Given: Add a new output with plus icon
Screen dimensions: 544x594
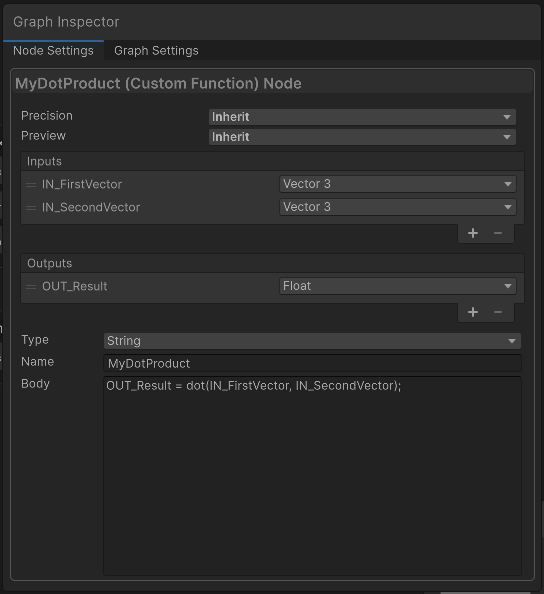Looking at the screenshot, I should tap(472, 312).
